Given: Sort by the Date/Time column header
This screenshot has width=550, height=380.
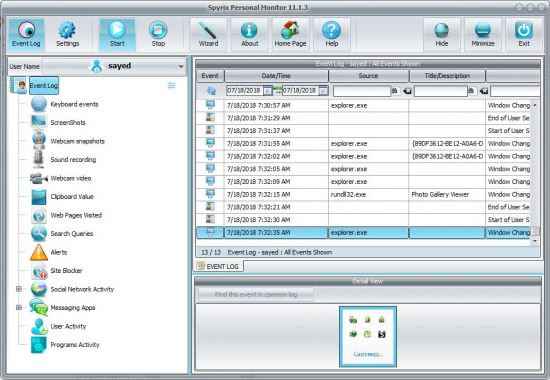Looking at the screenshot, I should coord(276,76).
